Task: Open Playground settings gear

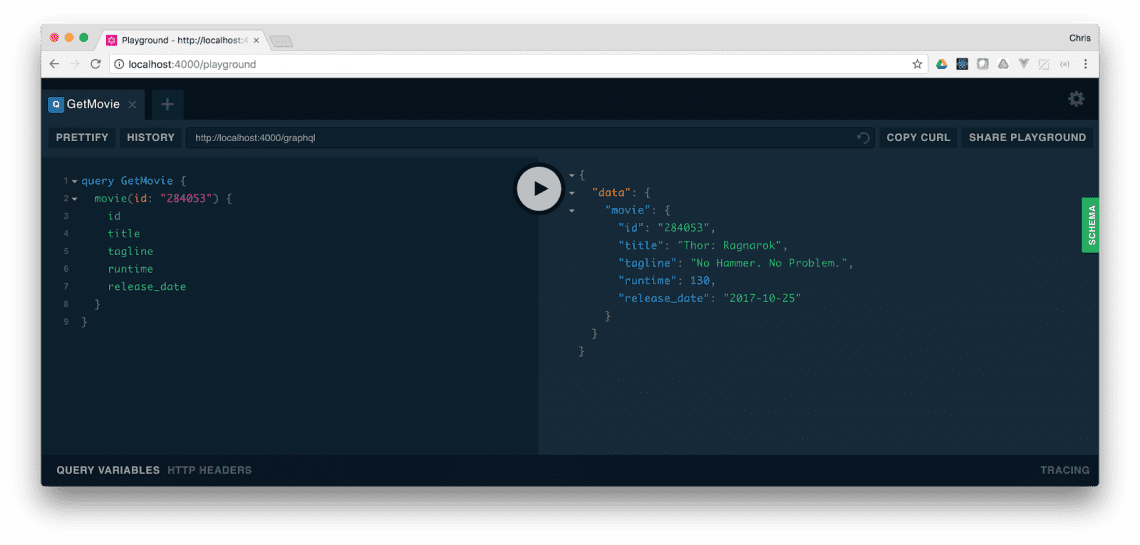Action: [x=1076, y=99]
